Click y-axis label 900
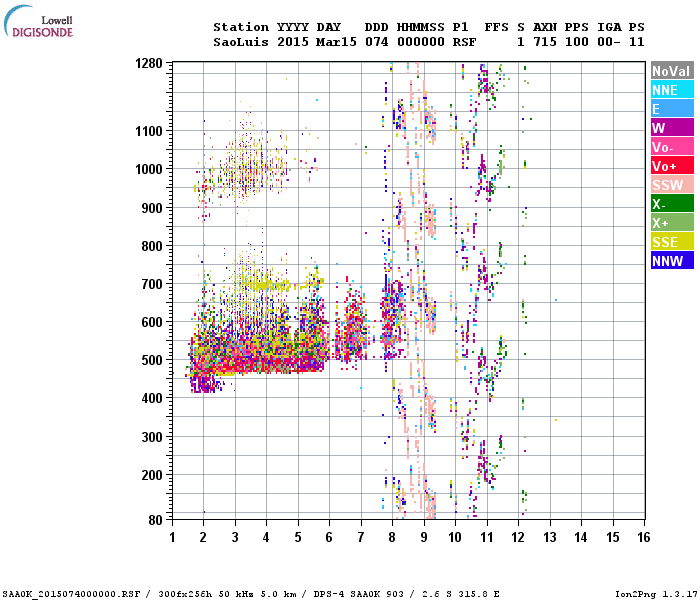This screenshot has width=700, height=600. click(152, 208)
